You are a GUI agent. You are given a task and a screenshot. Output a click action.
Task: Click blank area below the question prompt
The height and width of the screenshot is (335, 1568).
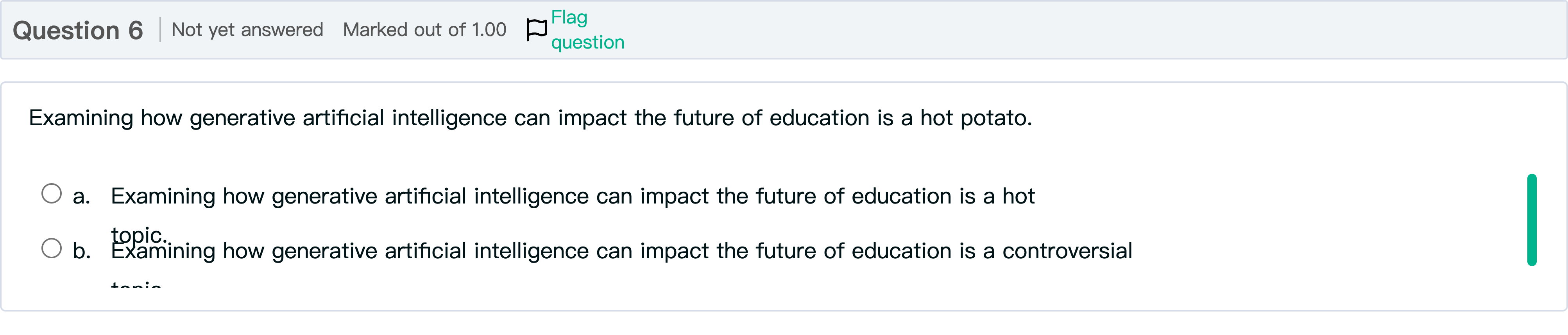pyautogui.click(x=730, y=152)
